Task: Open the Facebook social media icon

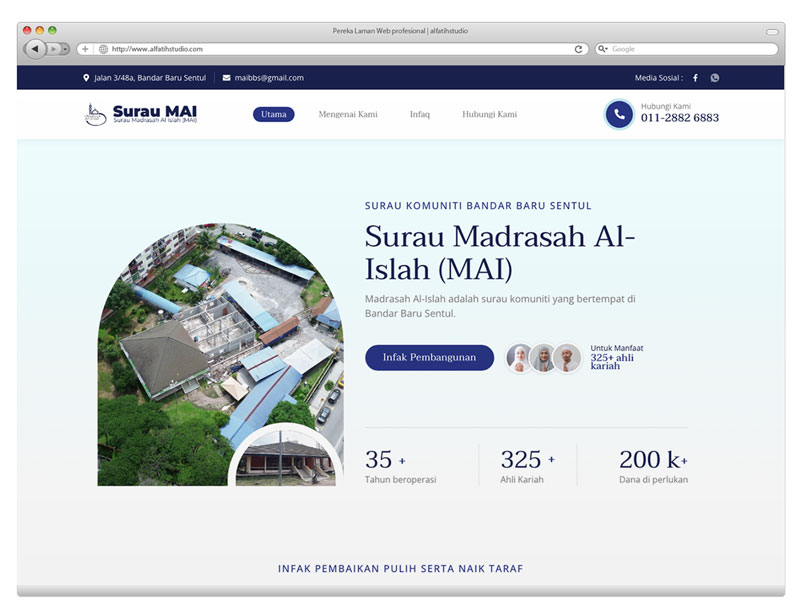Action: (x=695, y=78)
